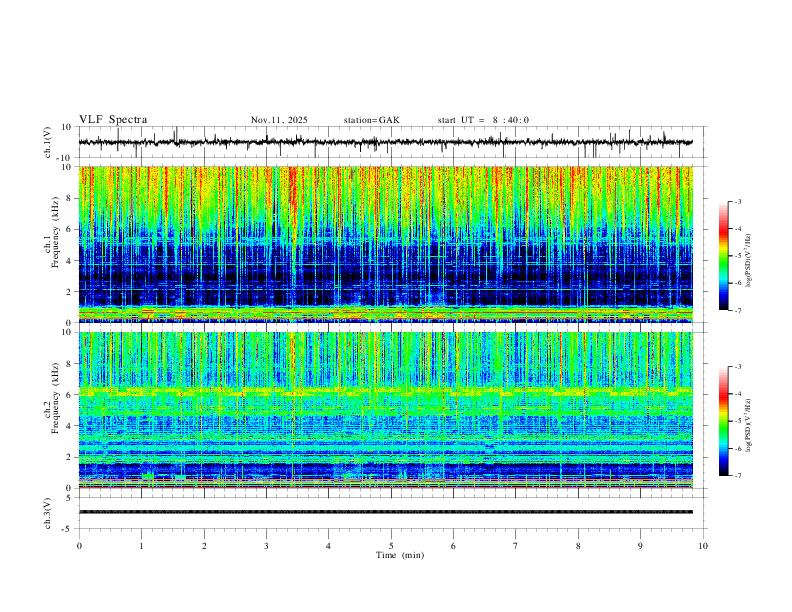Click the "-3" tick on the upper colorbar
The height and width of the screenshot is (612, 792).
click(737, 201)
